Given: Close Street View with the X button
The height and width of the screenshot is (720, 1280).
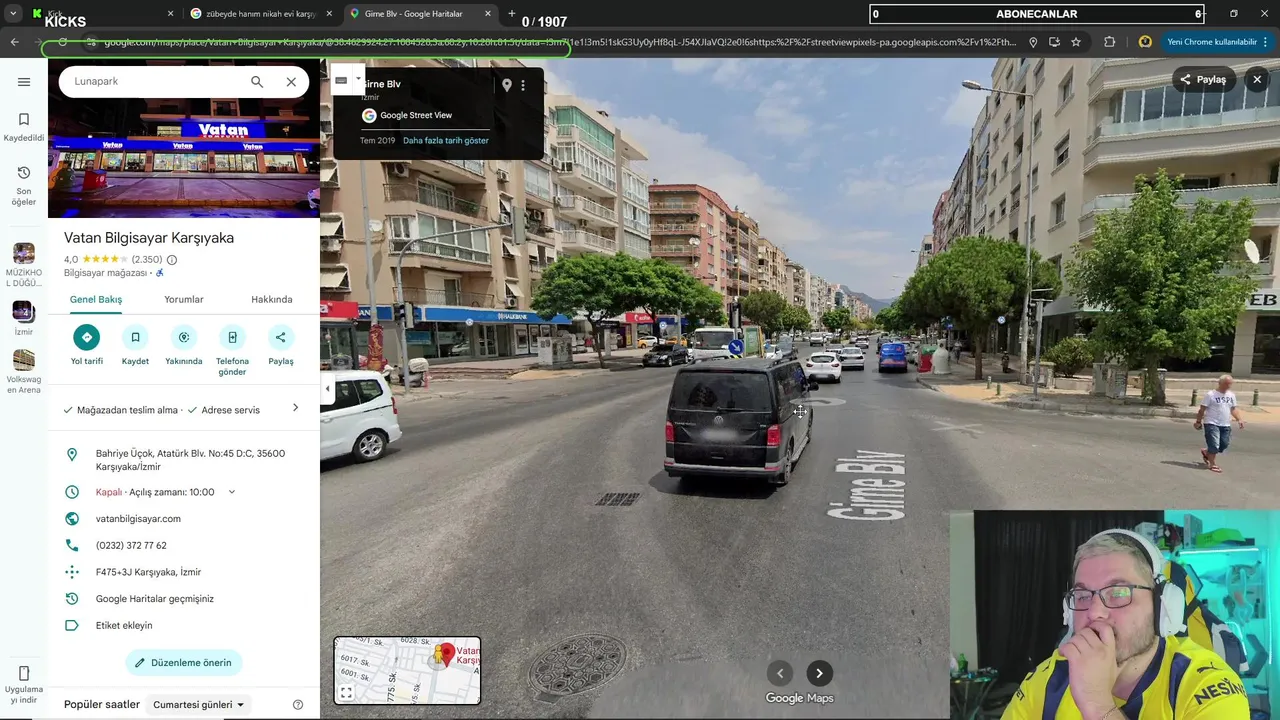Looking at the screenshot, I should click(1257, 79).
